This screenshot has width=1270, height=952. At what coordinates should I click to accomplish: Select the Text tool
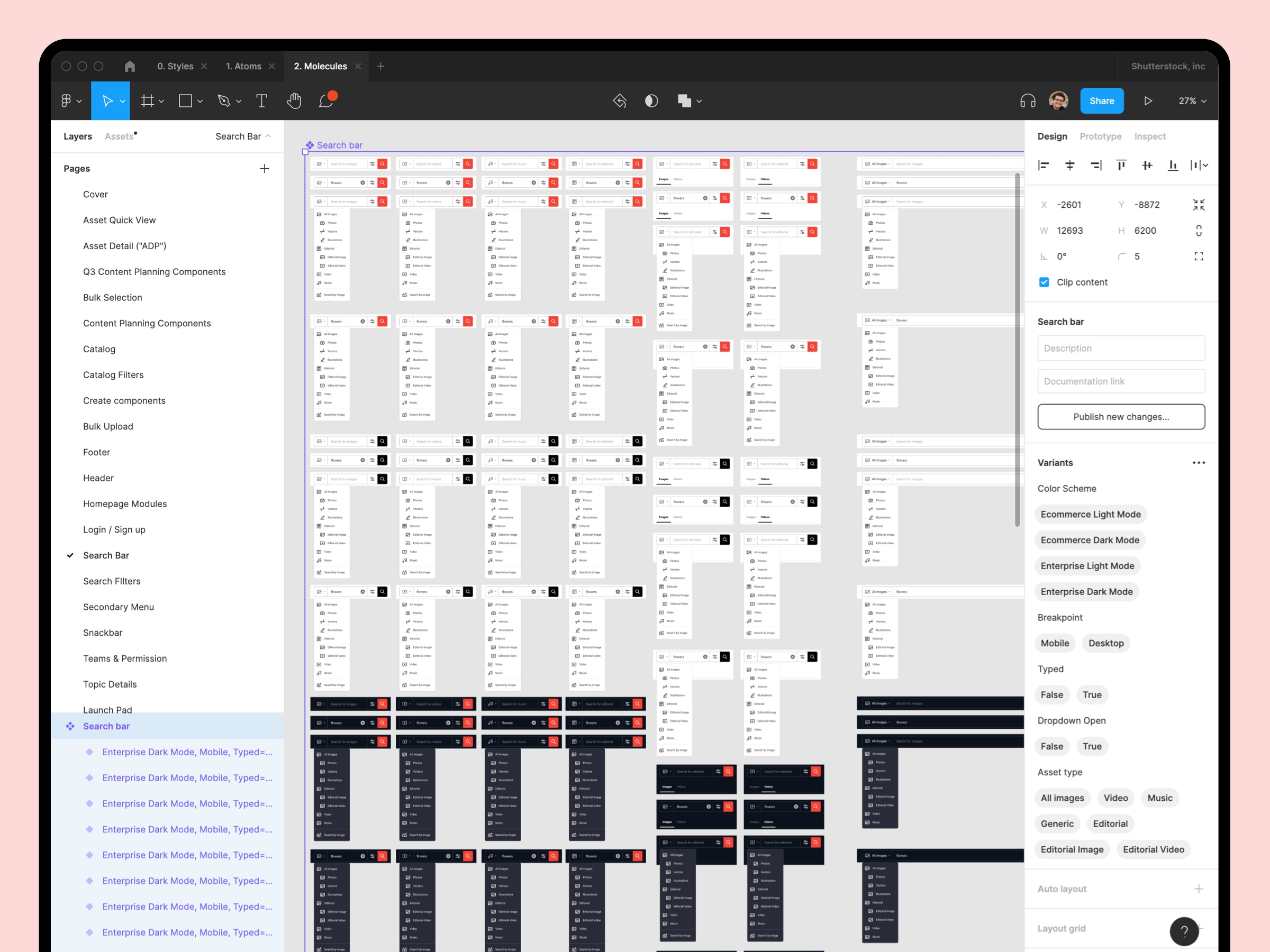point(261,101)
